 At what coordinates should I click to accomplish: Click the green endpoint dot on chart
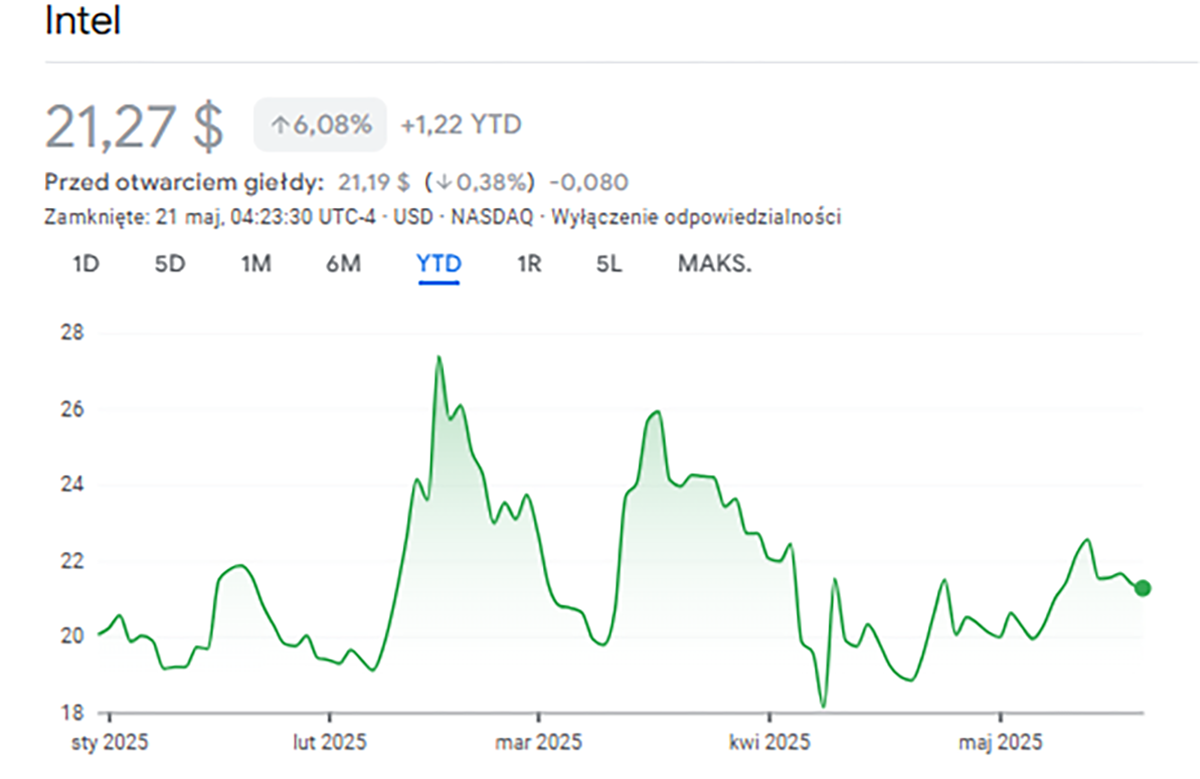(1143, 588)
